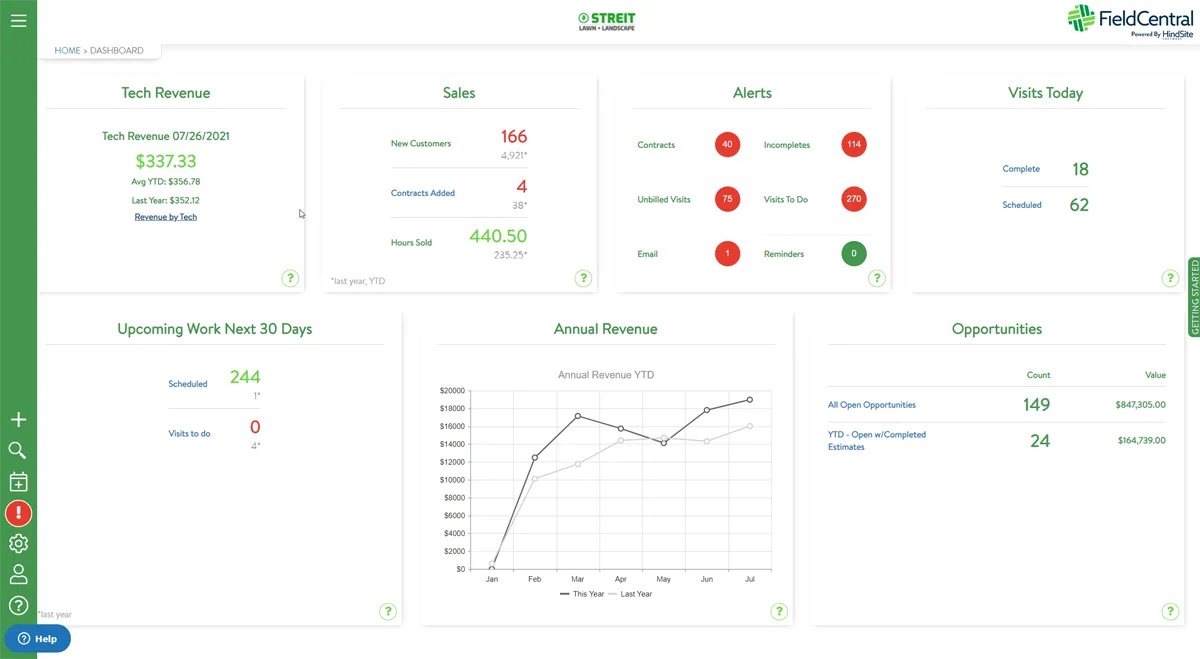Screen dimensions: 1200x659
Task: Click the Contracts alert badge showing 40
Action: (x=727, y=144)
